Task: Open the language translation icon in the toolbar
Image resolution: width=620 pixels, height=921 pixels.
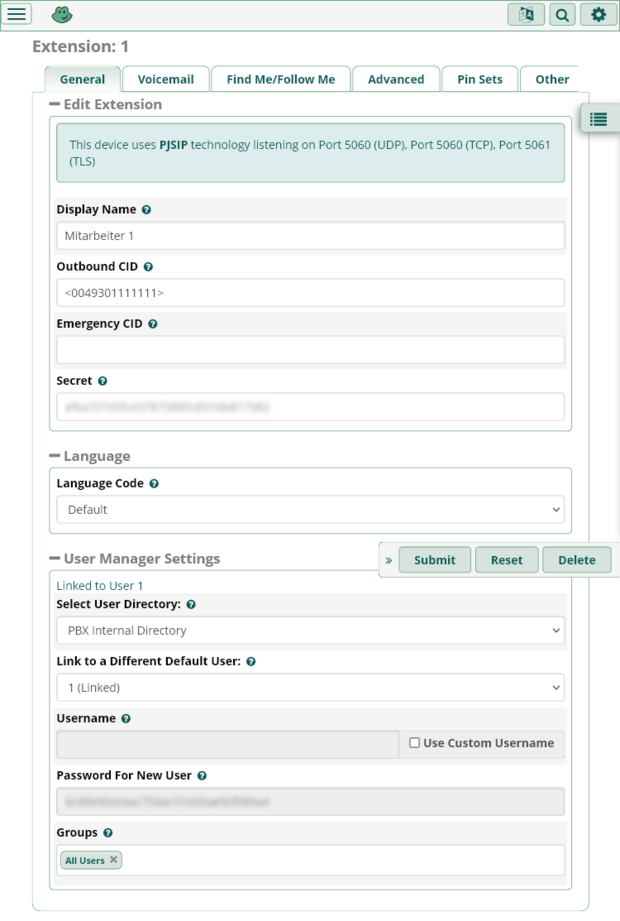Action: click(527, 14)
